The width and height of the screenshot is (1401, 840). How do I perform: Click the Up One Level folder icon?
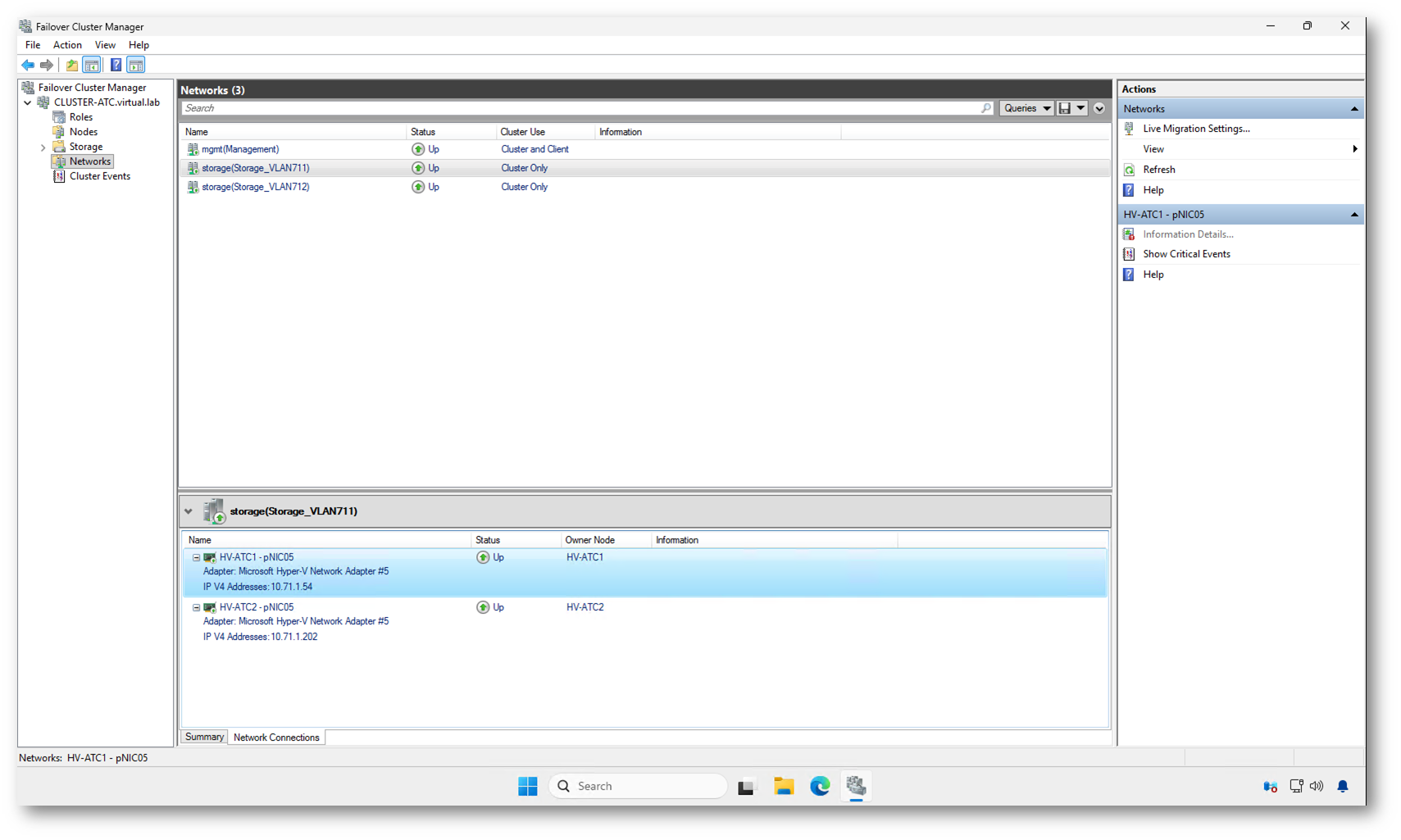[72, 65]
